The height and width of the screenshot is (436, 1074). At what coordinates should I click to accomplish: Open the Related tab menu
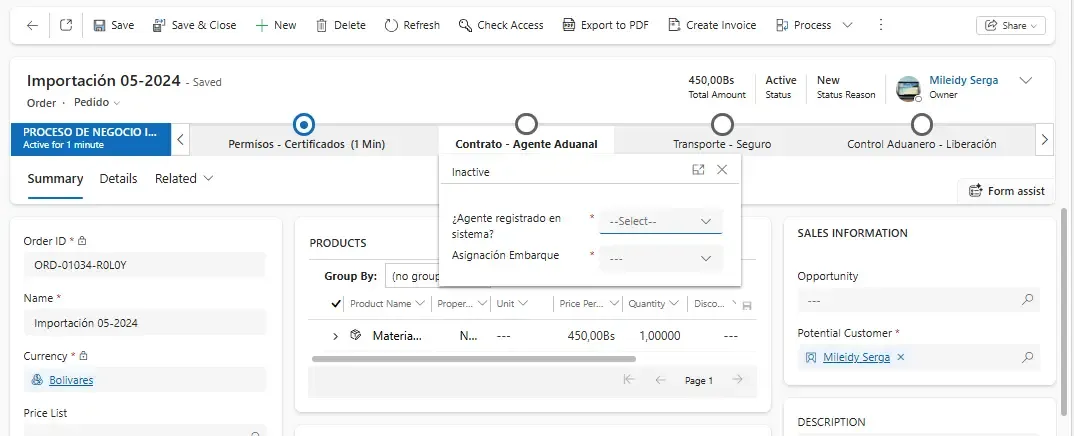(184, 179)
